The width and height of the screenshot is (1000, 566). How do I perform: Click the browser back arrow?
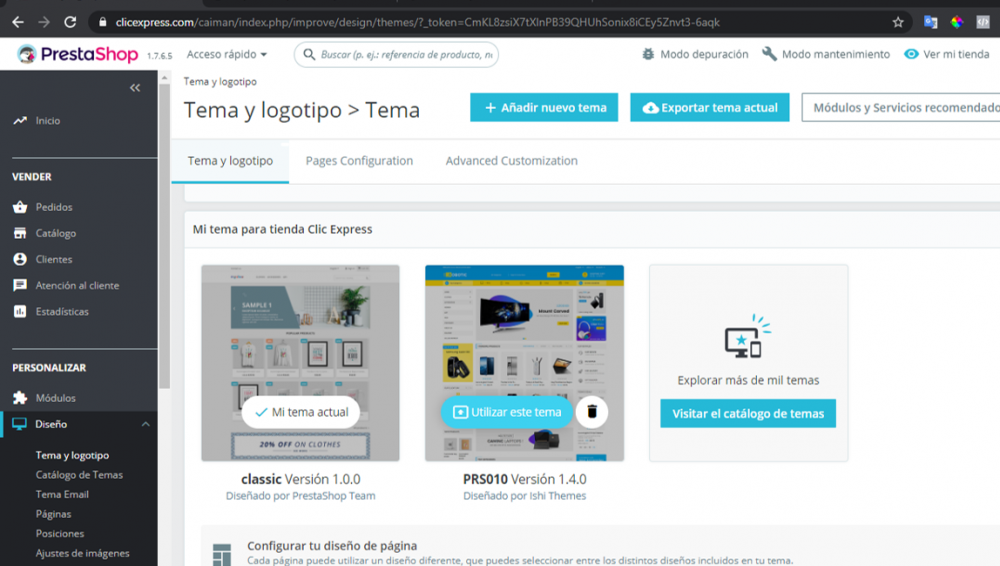pos(18,22)
